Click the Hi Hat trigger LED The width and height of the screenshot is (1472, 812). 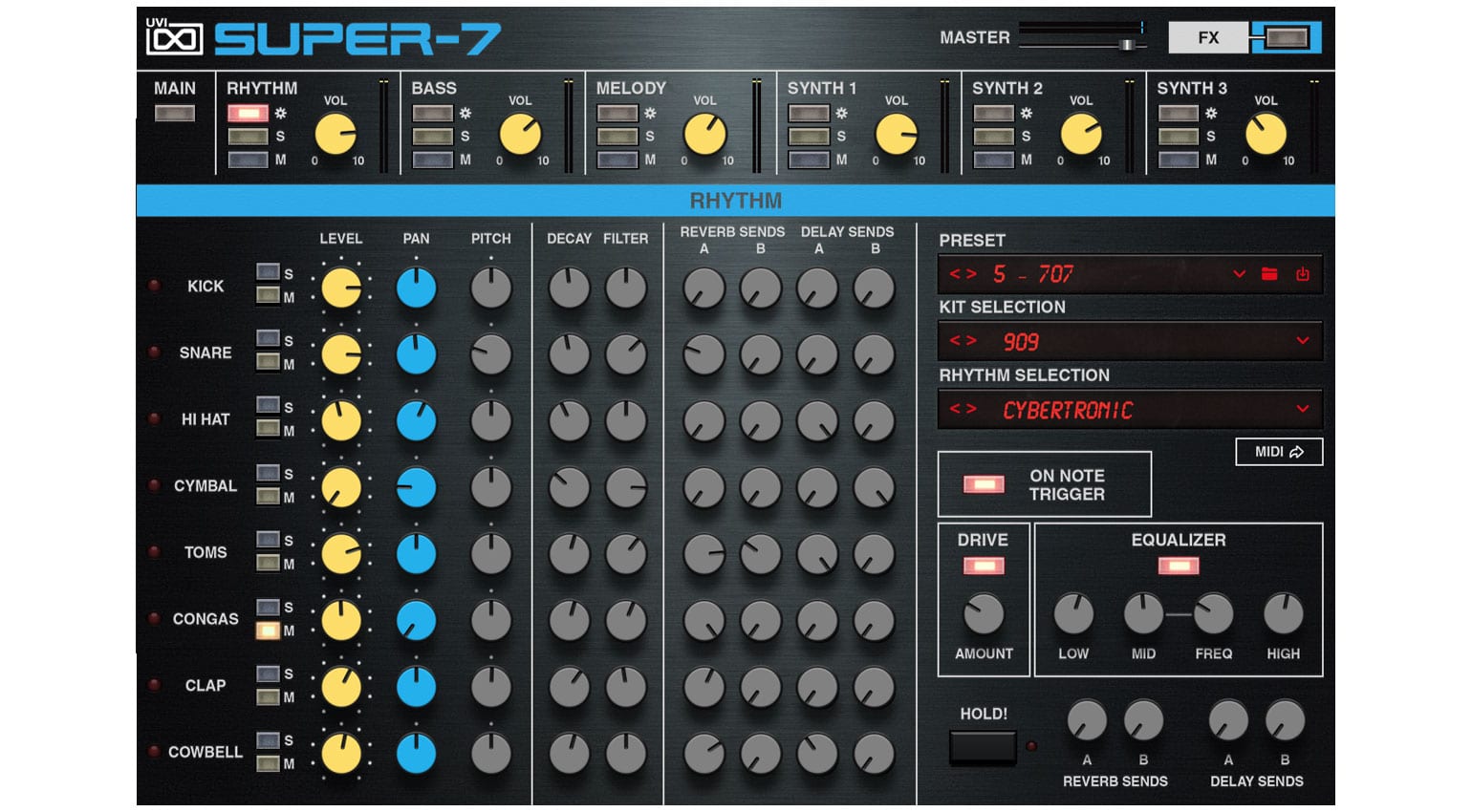click(x=153, y=418)
